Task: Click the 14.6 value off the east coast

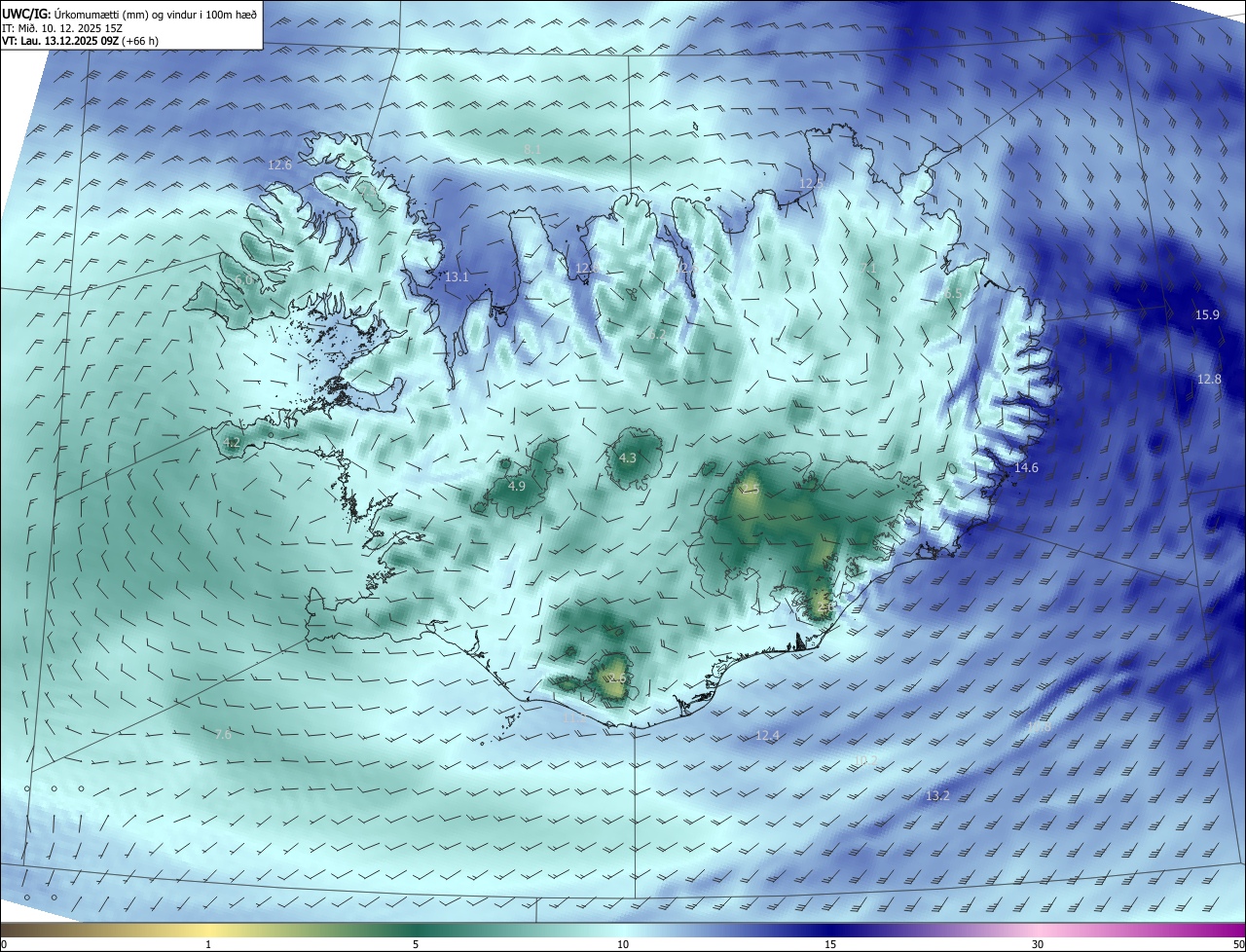Action: [x=1026, y=468]
